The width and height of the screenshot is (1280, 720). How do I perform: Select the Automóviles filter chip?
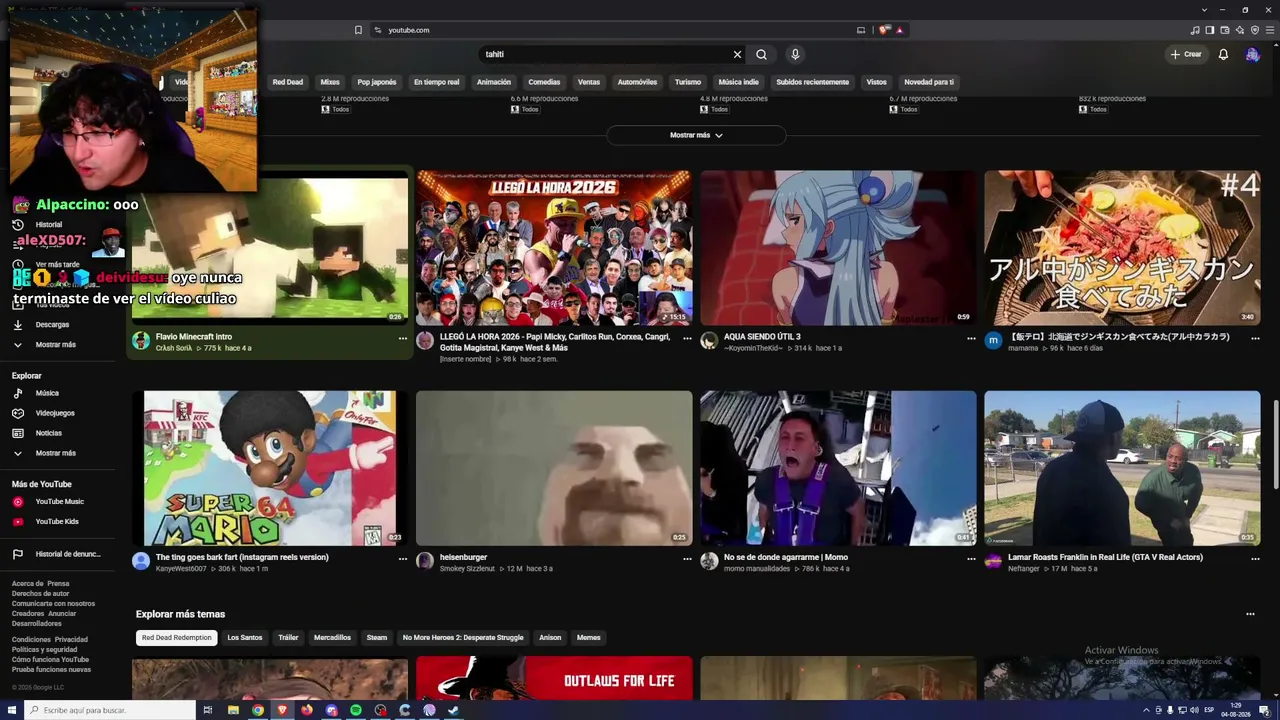(x=637, y=82)
